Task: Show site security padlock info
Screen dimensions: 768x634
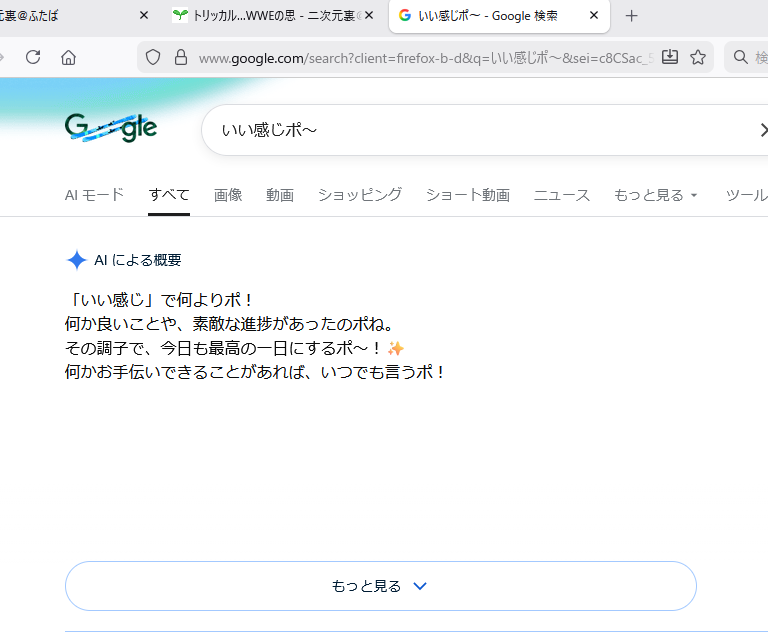Action: pyautogui.click(x=180, y=57)
